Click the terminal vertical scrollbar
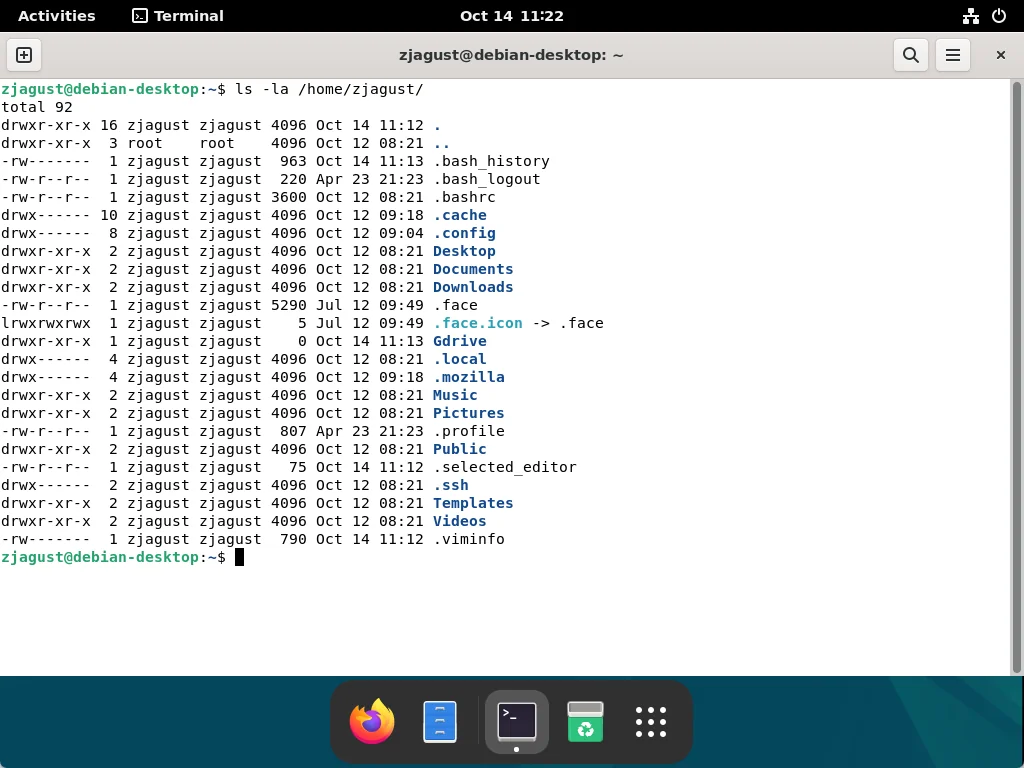1024x768 pixels. [x=1016, y=377]
